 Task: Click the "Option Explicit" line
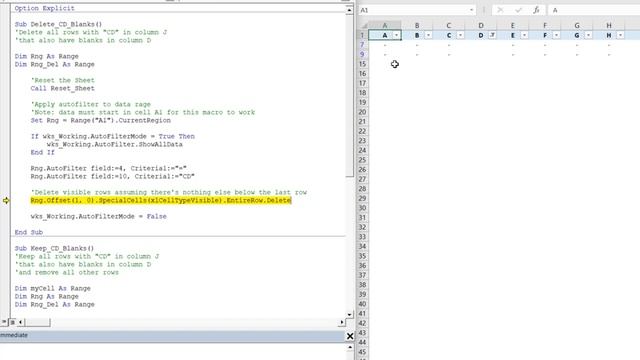(44, 8)
